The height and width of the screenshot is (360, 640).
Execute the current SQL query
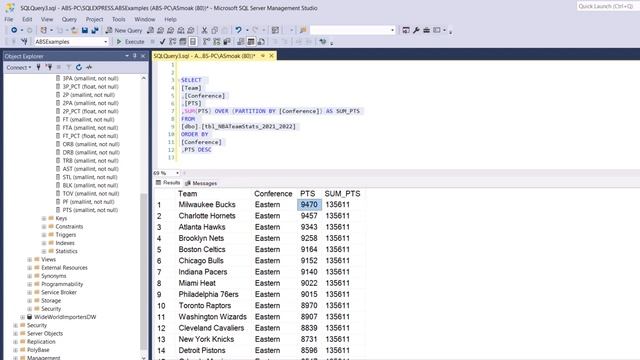(131, 42)
